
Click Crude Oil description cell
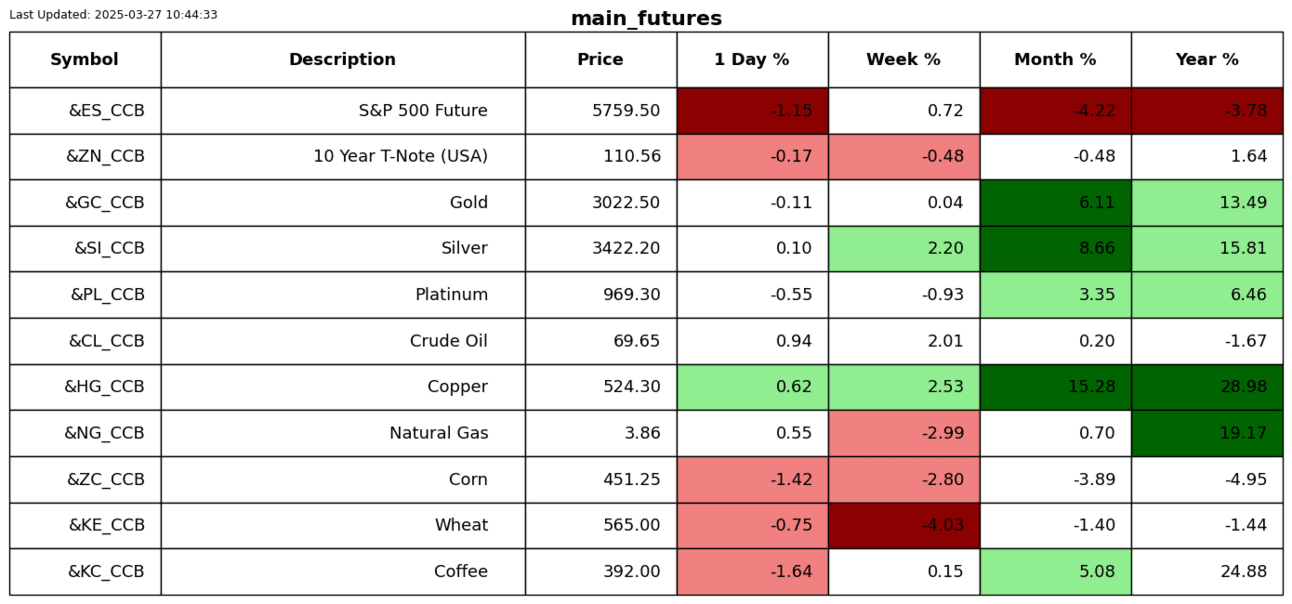342,341
